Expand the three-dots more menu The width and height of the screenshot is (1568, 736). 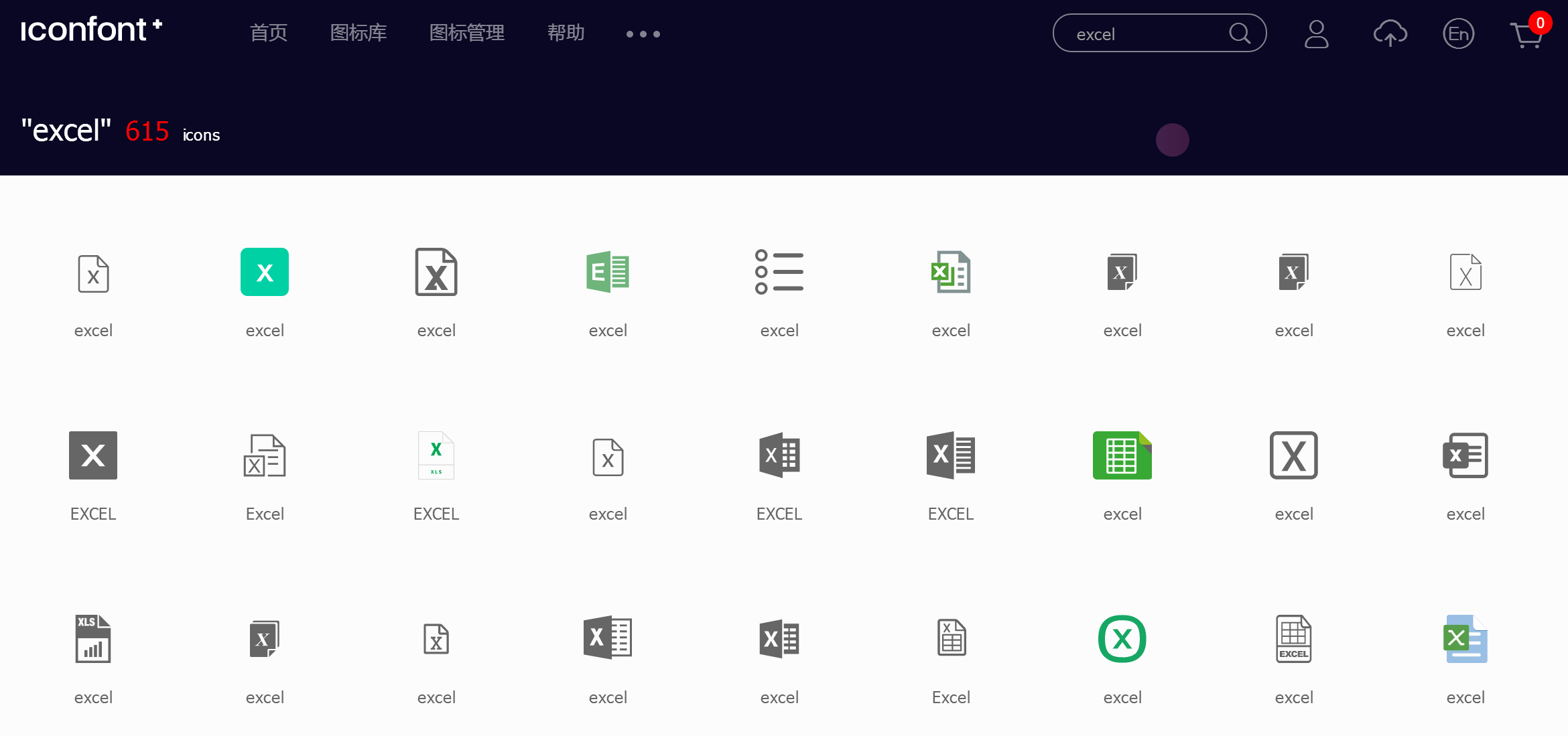tap(643, 33)
